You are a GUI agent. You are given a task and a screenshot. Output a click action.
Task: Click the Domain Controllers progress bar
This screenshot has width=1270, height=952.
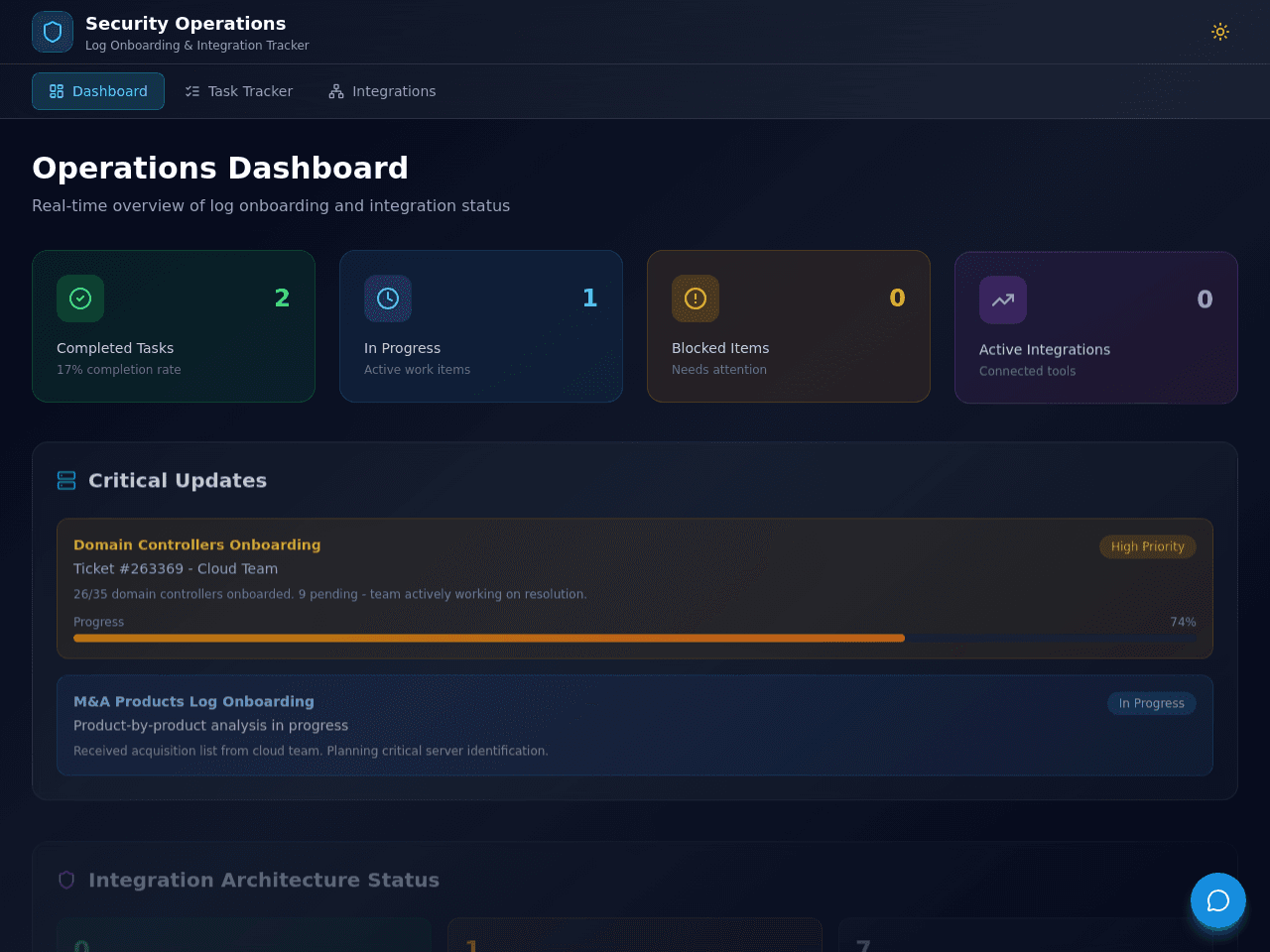click(635, 639)
